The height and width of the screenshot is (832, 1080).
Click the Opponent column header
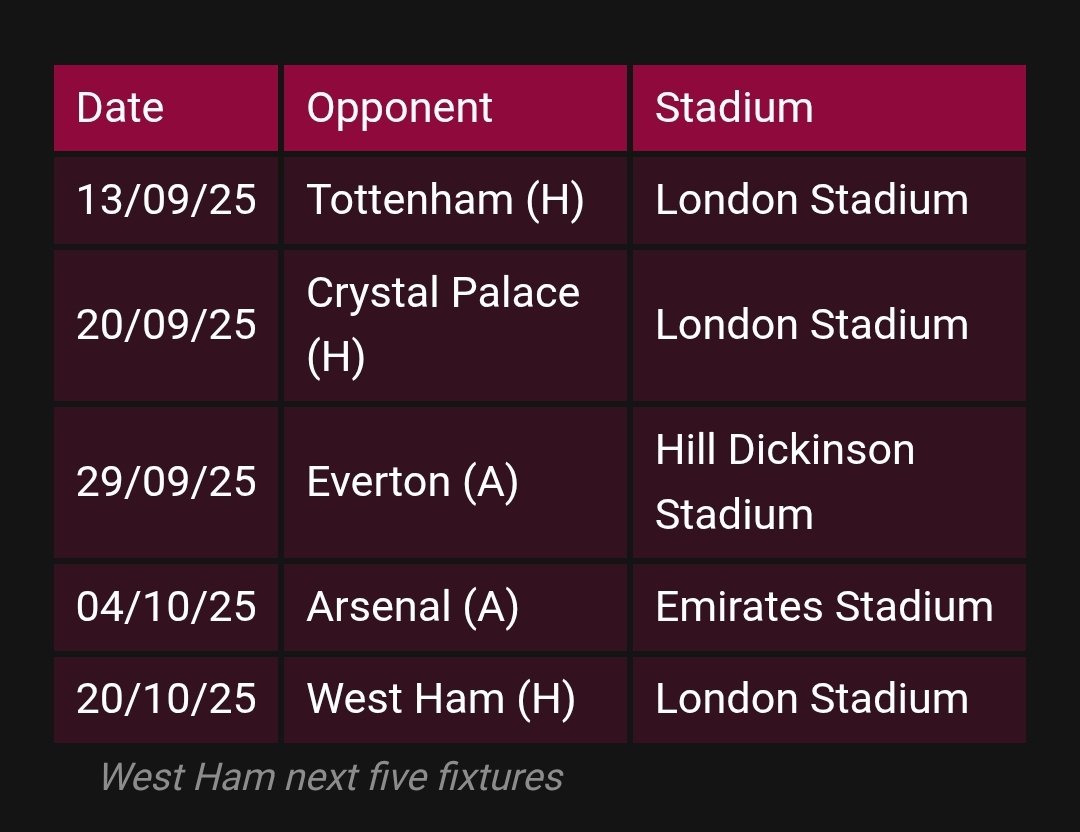[x=400, y=108]
